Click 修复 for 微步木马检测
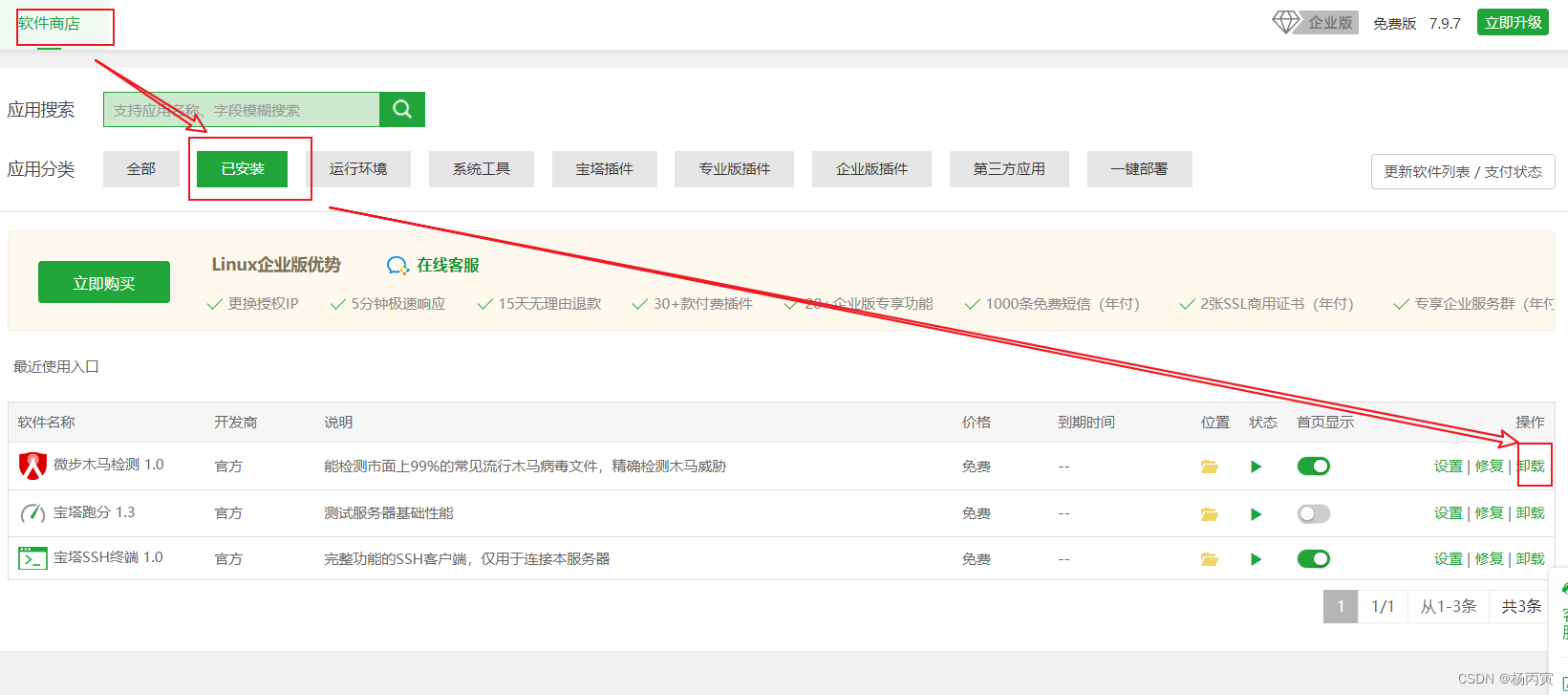This screenshot has width=1568, height=695. click(x=1489, y=467)
